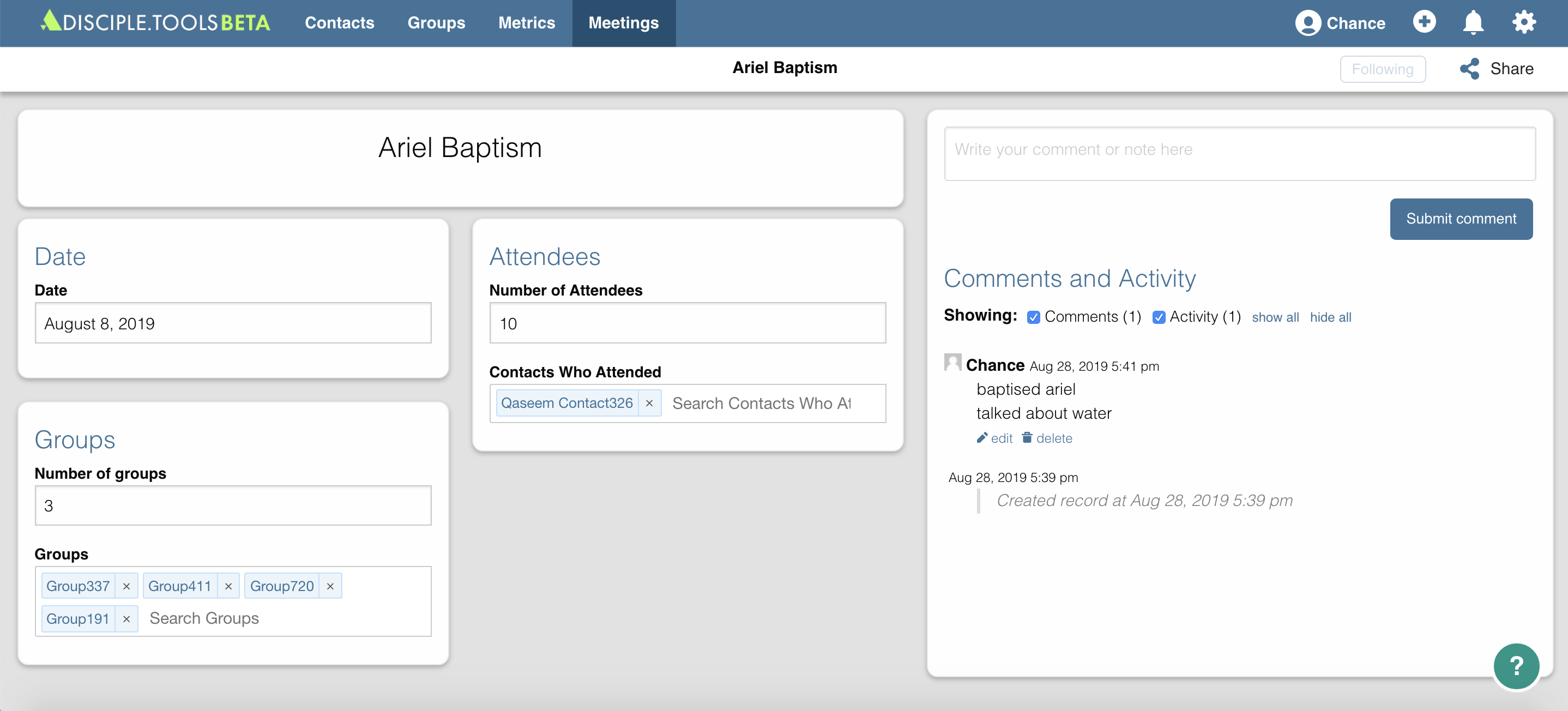Click the hide all link
Viewport: 1568px width, 711px height.
click(x=1330, y=318)
